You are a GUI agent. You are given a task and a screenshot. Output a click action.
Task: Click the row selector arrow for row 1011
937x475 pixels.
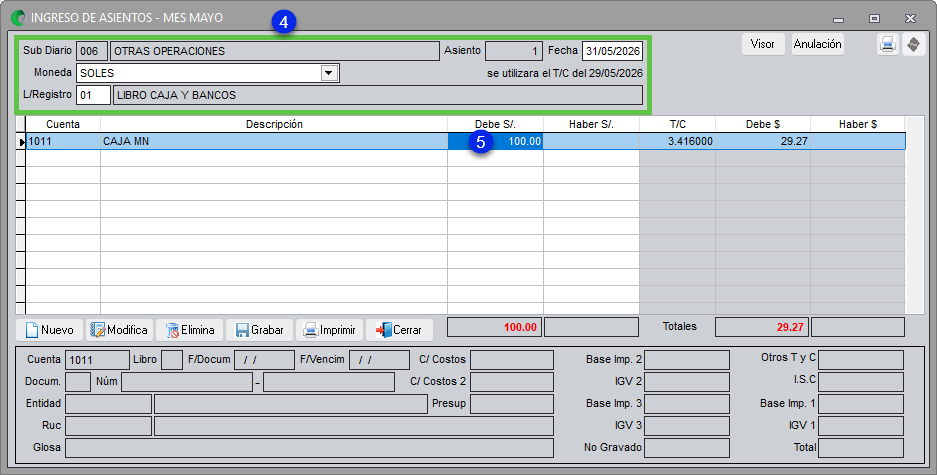(22, 142)
